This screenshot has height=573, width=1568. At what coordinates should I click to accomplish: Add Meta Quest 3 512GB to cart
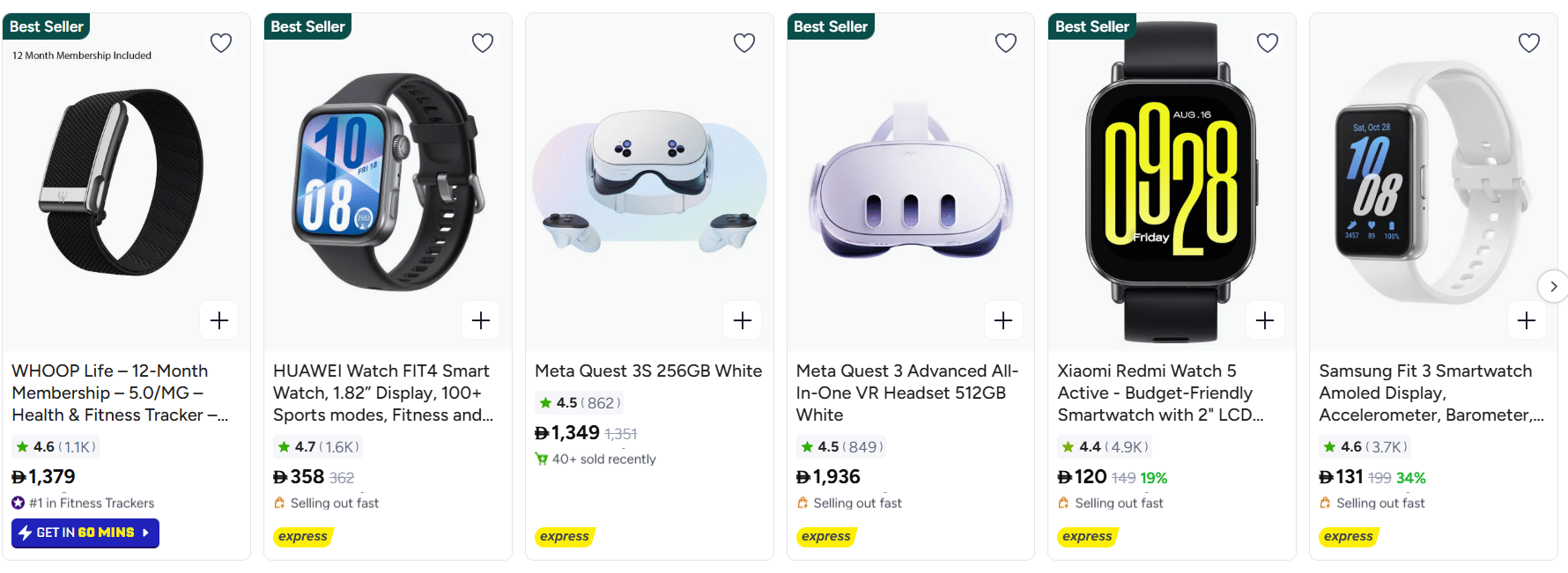pos(1003,320)
